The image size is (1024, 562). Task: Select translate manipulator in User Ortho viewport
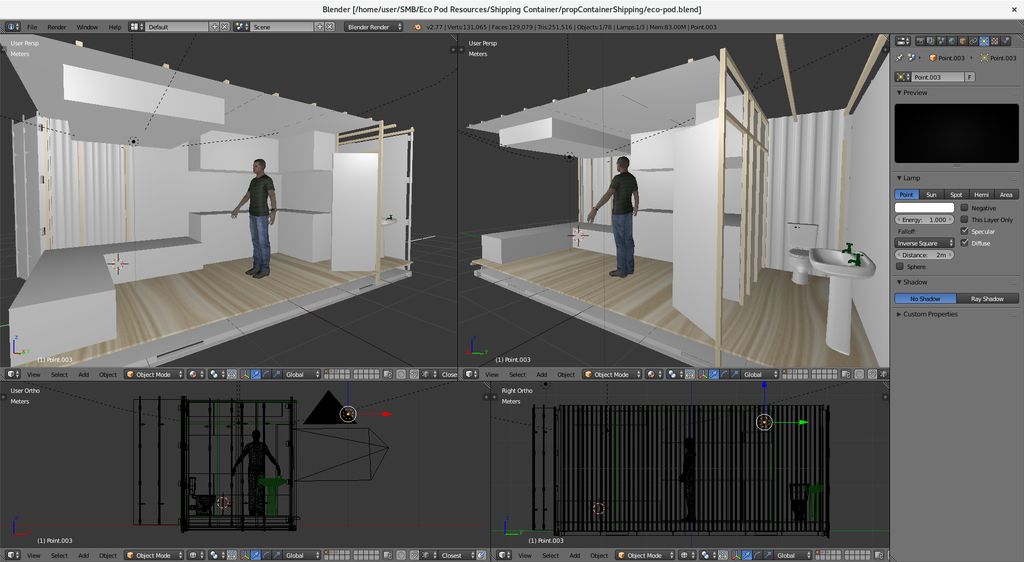pos(256,555)
